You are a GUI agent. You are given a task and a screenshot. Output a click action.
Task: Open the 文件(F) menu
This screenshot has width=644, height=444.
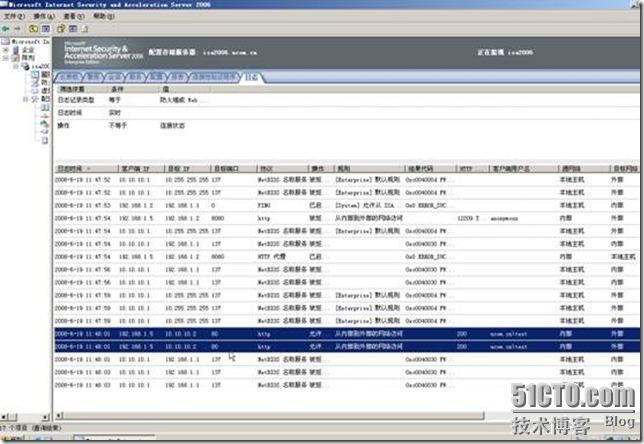(x=14, y=16)
